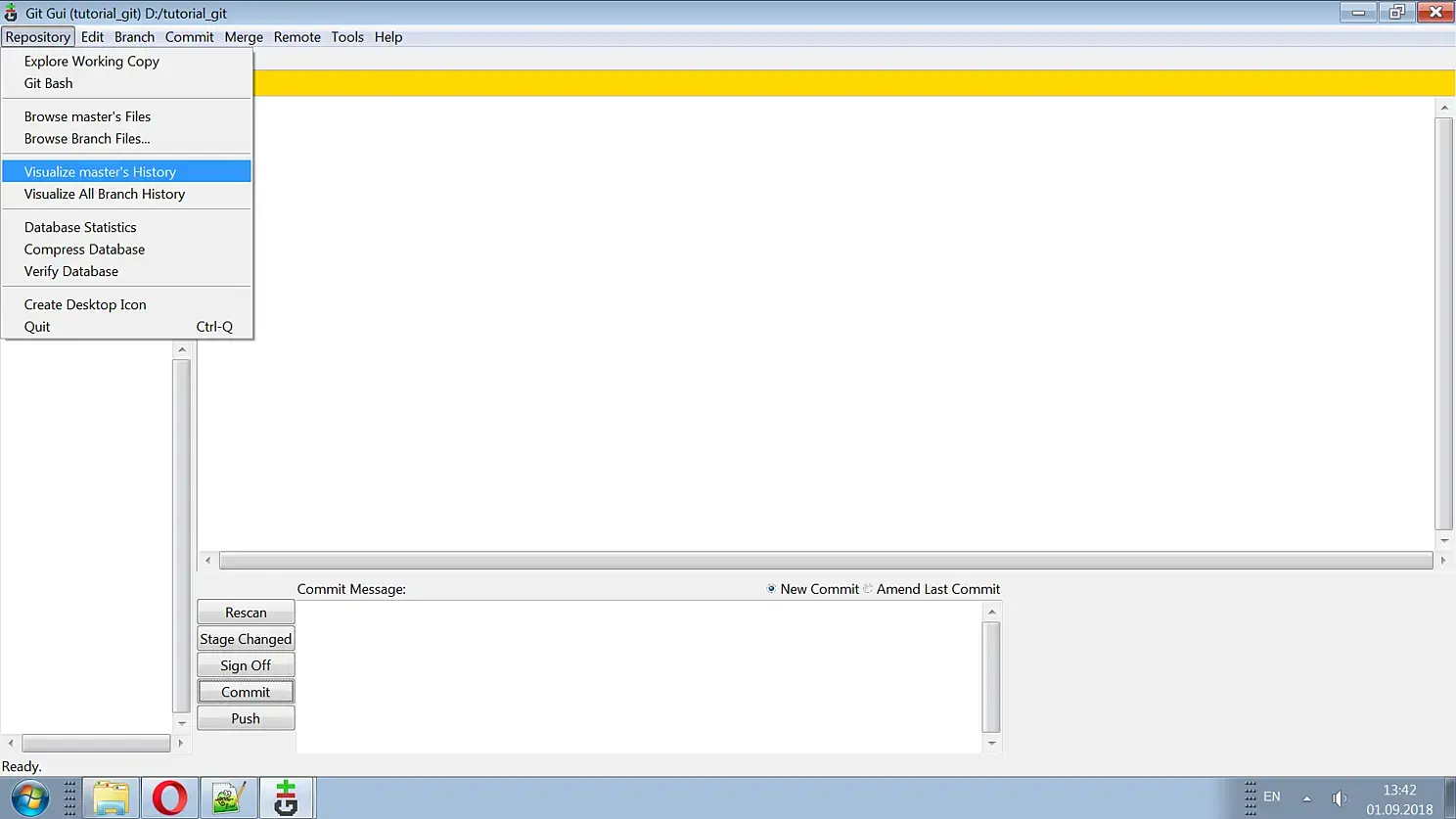The width and height of the screenshot is (1456, 819).
Task: Open the Repository menu
Action: point(38,37)
